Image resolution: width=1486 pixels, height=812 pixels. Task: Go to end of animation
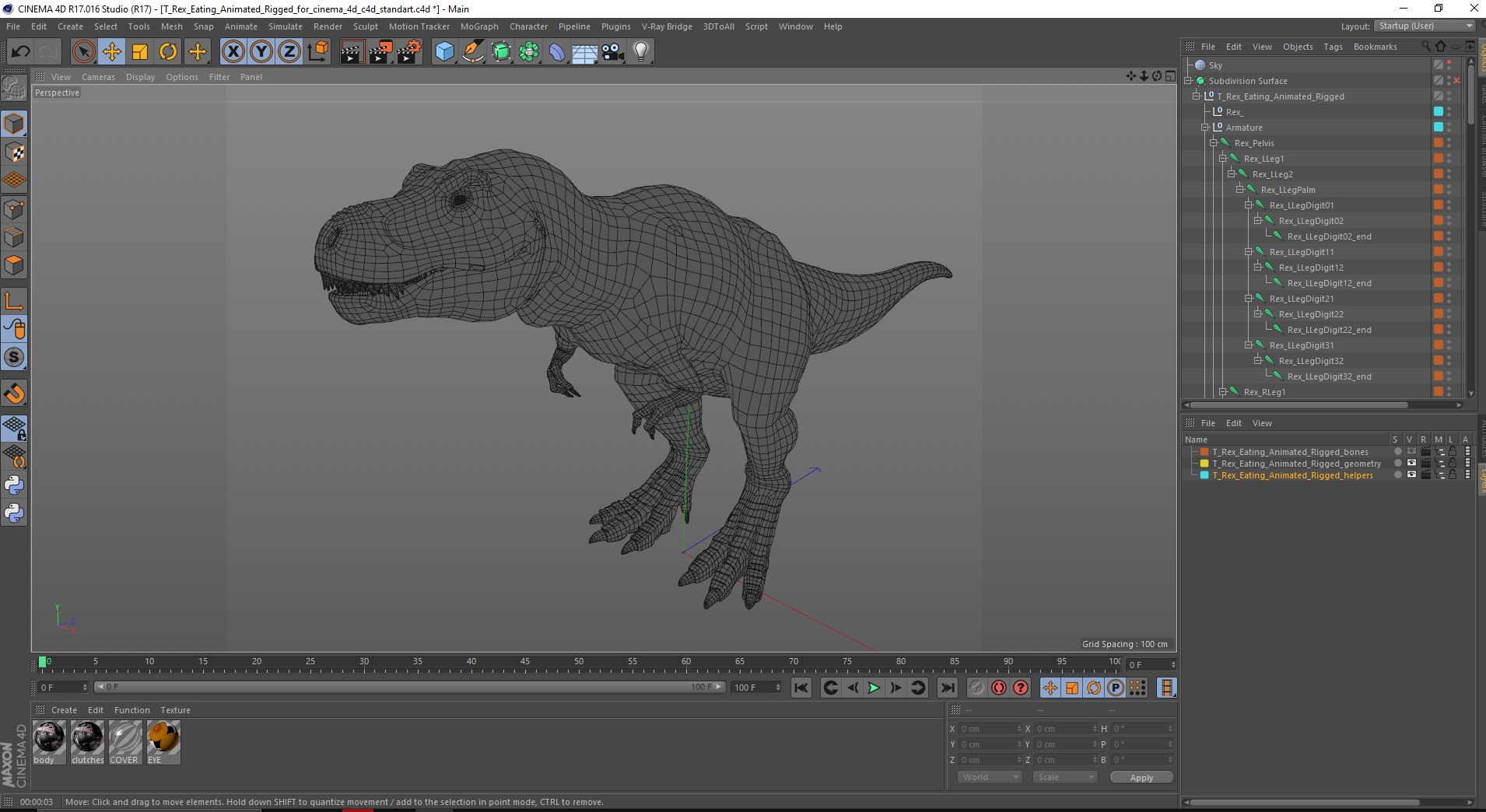coord(947,688)
